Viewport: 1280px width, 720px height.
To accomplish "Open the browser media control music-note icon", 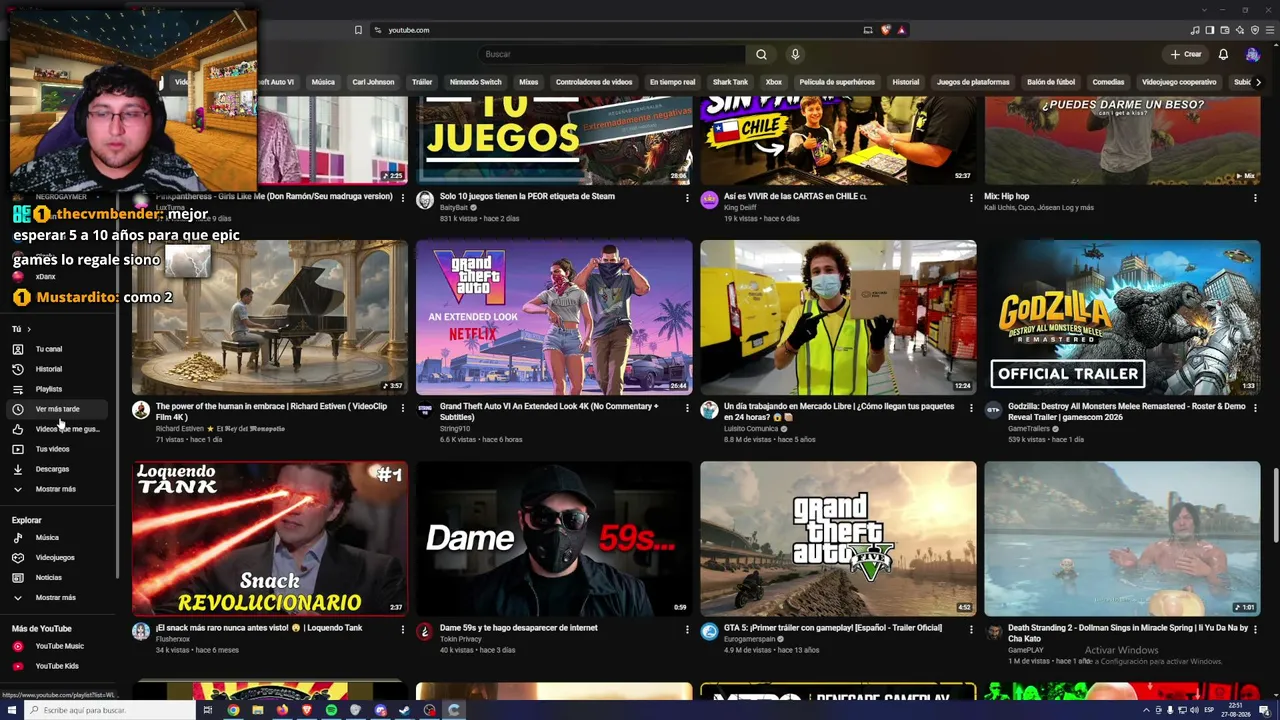I will pyautogui.click(x=1197, y=30).
